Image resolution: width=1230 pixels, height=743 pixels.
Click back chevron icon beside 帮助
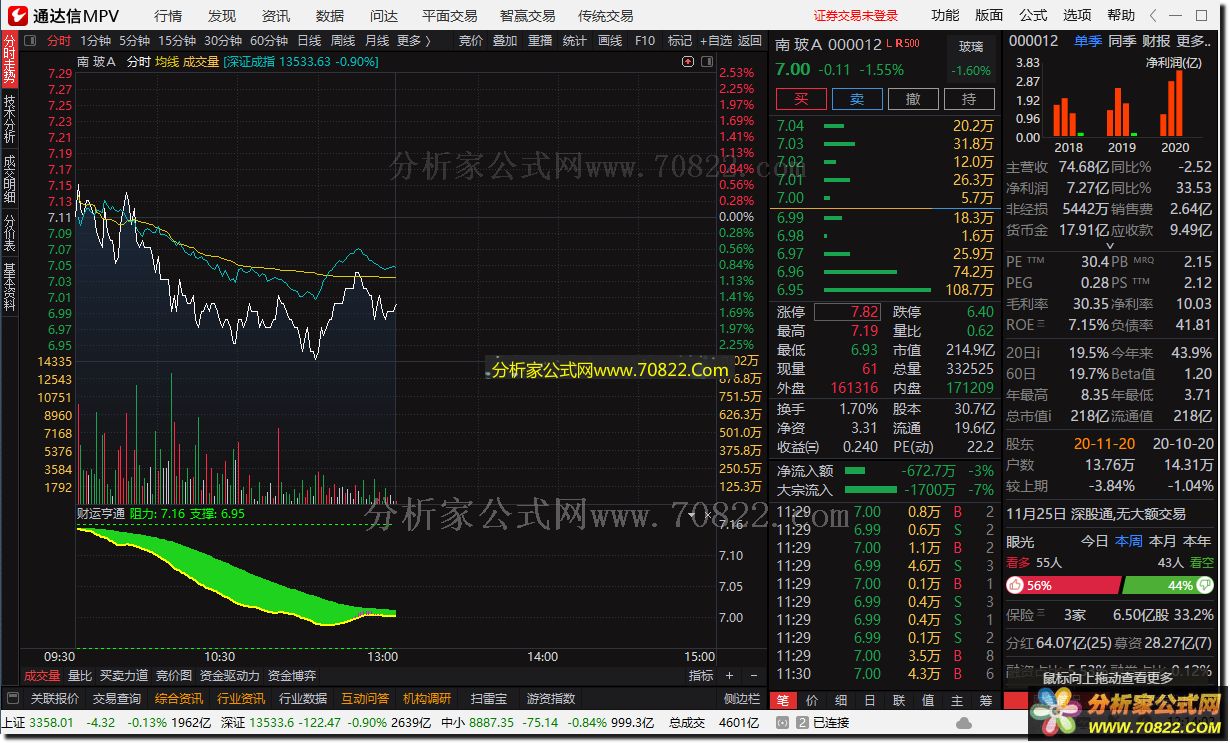click(1154, 16)
